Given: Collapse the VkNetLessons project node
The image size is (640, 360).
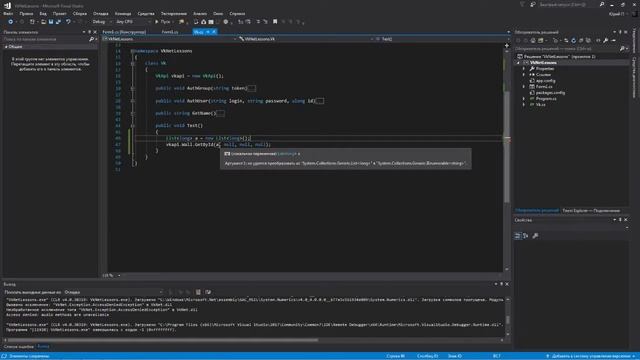Looking at the screenshot, I should coord(518,63).
